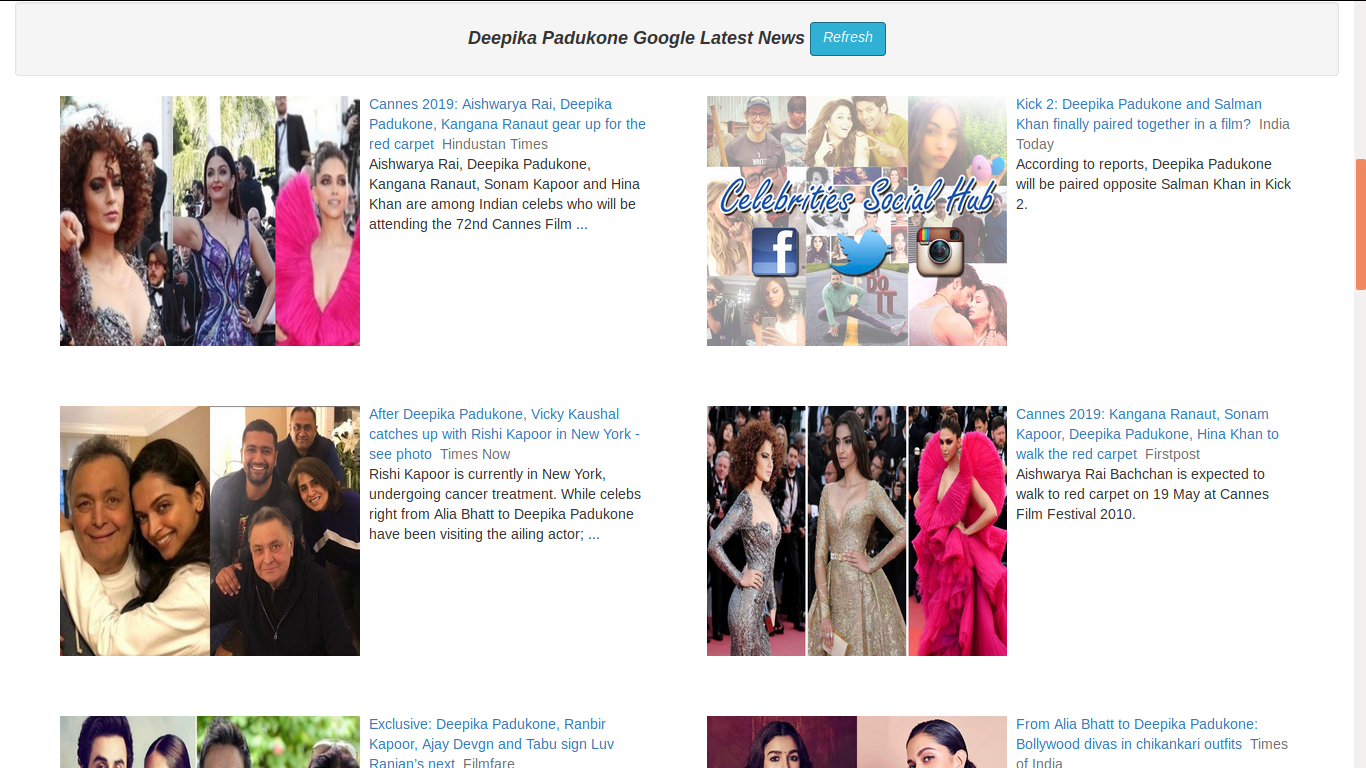Click the Cannes gowns thumbnail by Firstpost story
This screenshot has width=1366, height=768.
[x=857, y=531]
